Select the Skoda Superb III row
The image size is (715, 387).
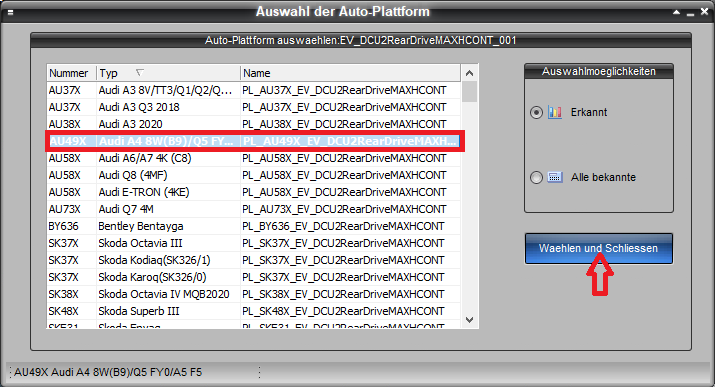pyautogui.click(x=254, y=311)
